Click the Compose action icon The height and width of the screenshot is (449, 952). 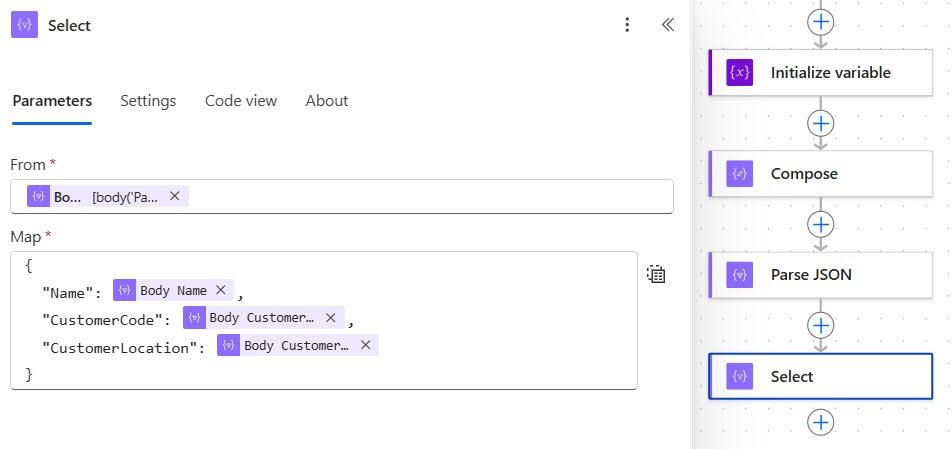[x=740, y=174]
